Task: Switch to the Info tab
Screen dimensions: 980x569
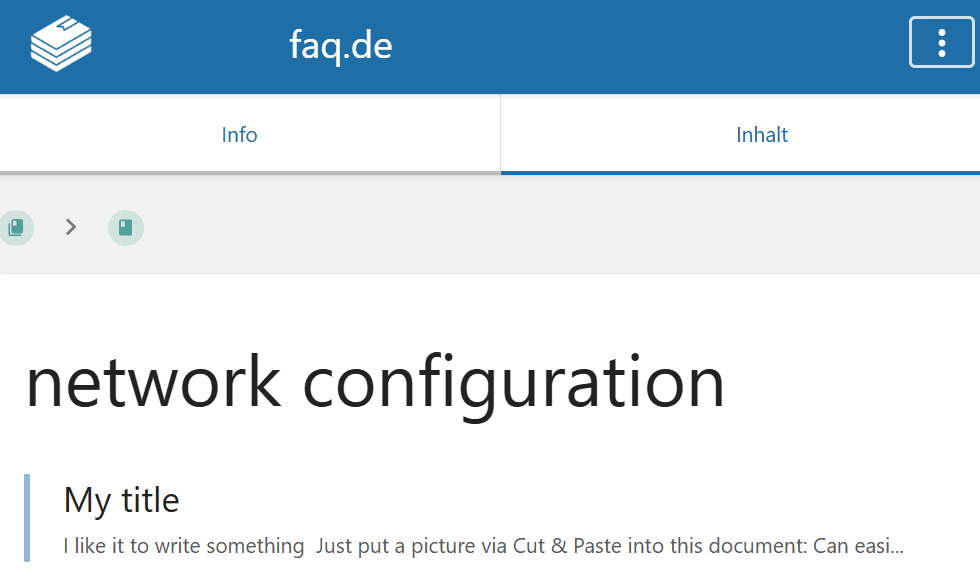Action: click(239, 134)
